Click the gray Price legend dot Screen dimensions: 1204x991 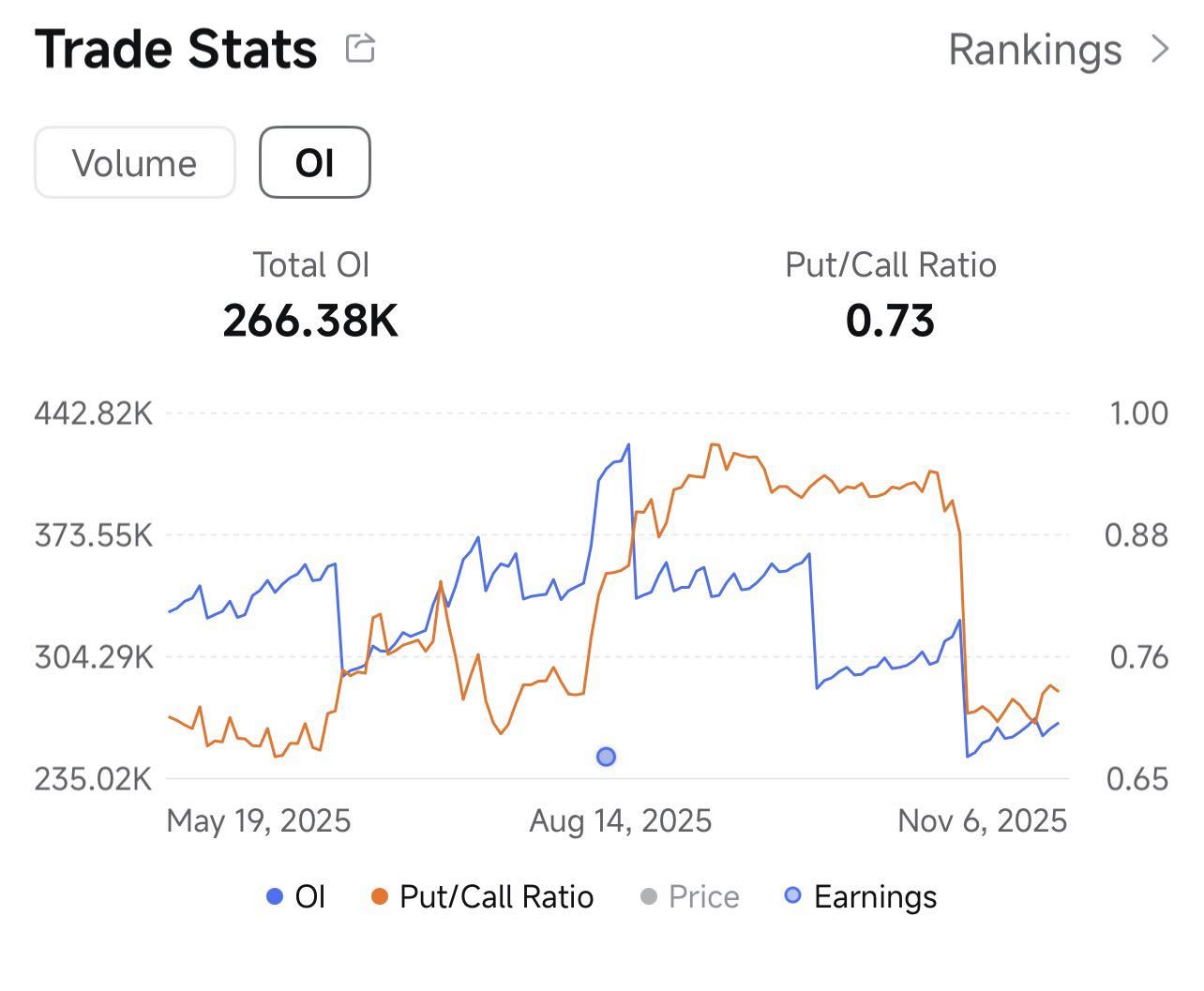[x=648, y=896]
